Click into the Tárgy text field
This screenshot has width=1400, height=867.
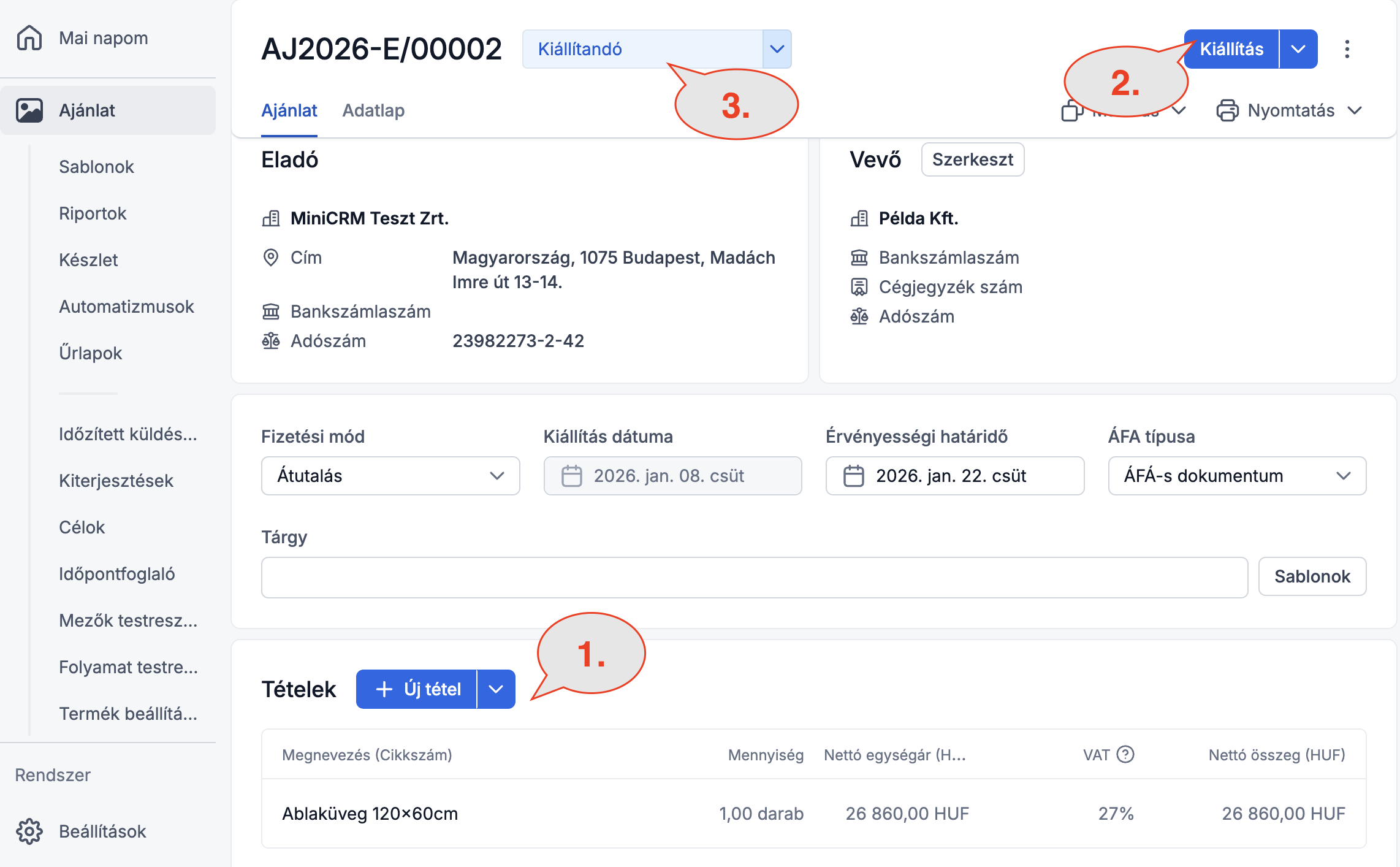pyautogui.click(x=754, y=576)
